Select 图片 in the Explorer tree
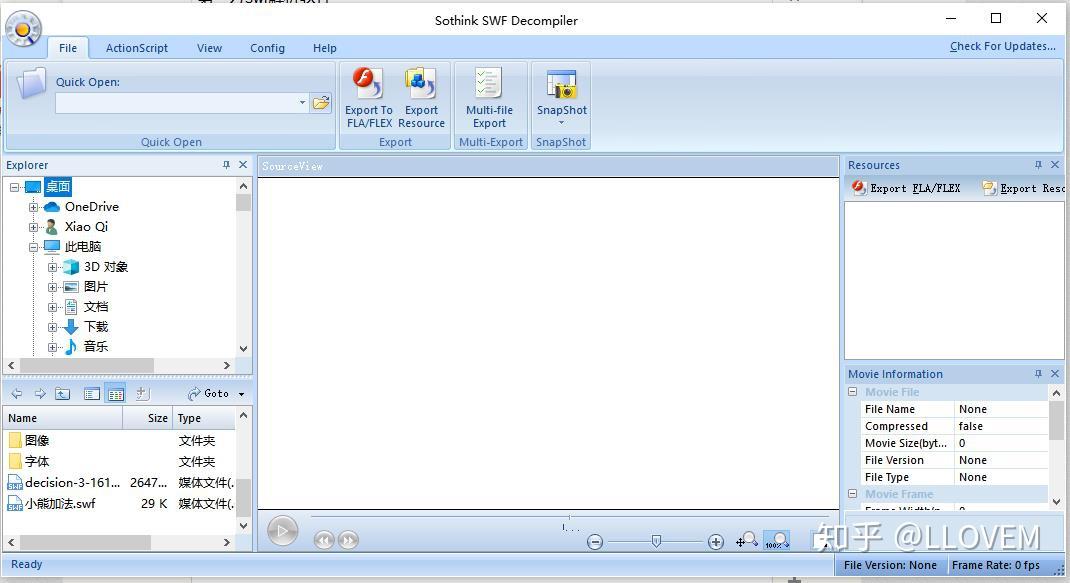 (96, 287)
